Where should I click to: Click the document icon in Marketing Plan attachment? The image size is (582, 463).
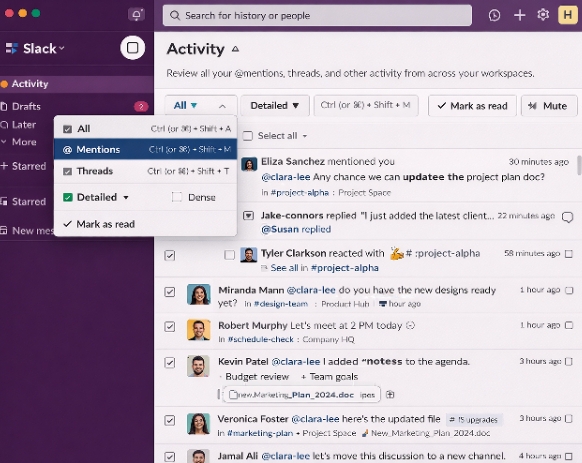click(x=233, y=394)
